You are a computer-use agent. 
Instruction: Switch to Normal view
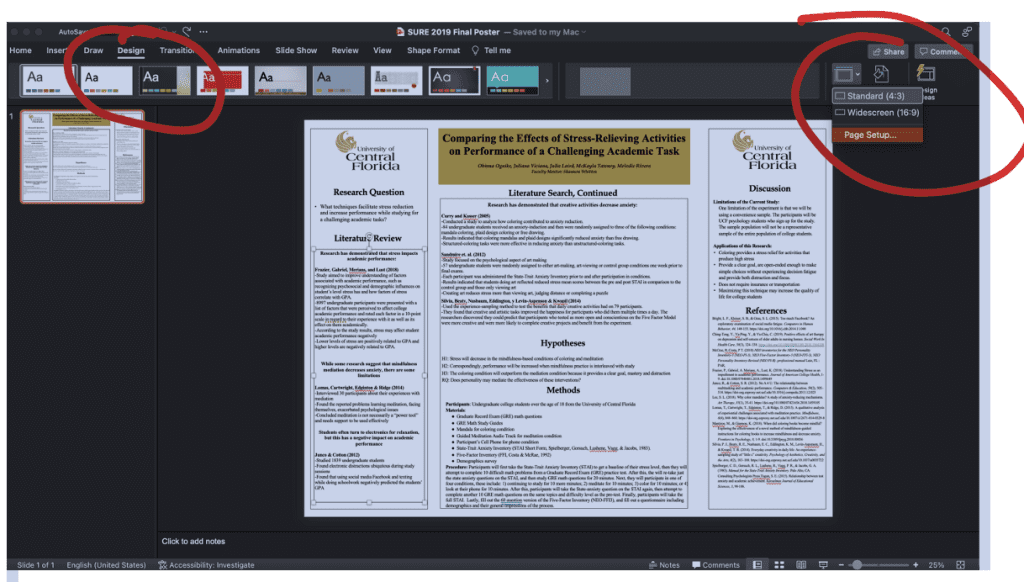(x=758, y=565)
